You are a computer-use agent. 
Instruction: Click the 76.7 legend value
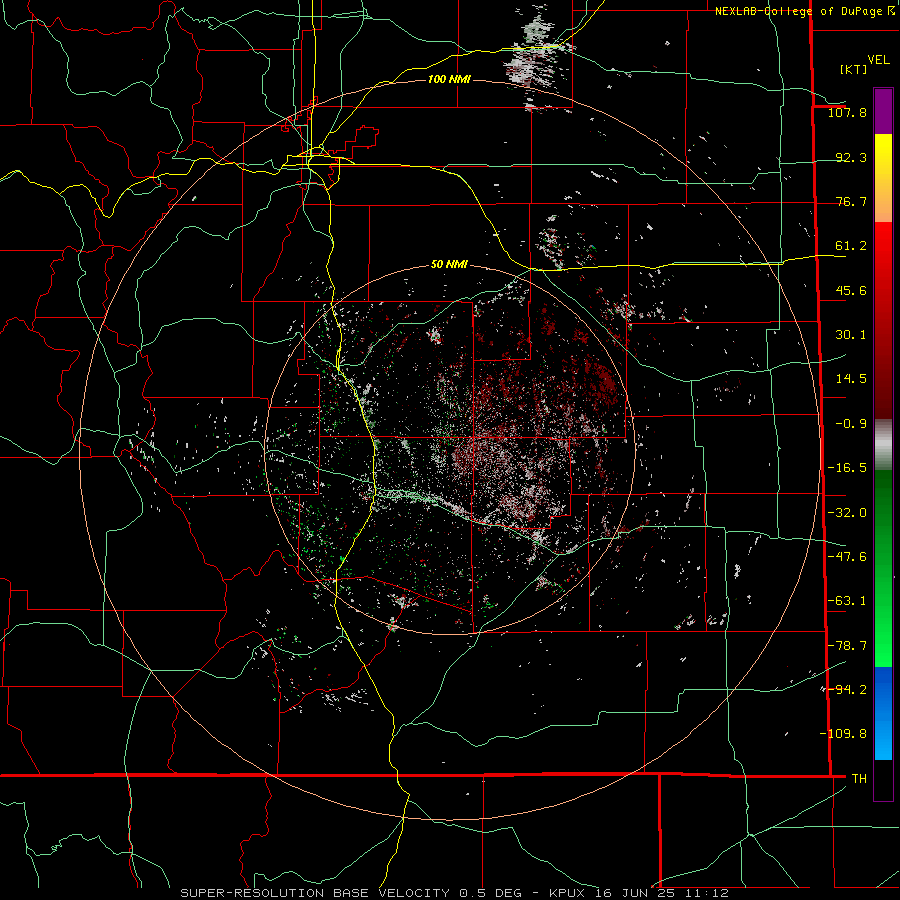851,201
